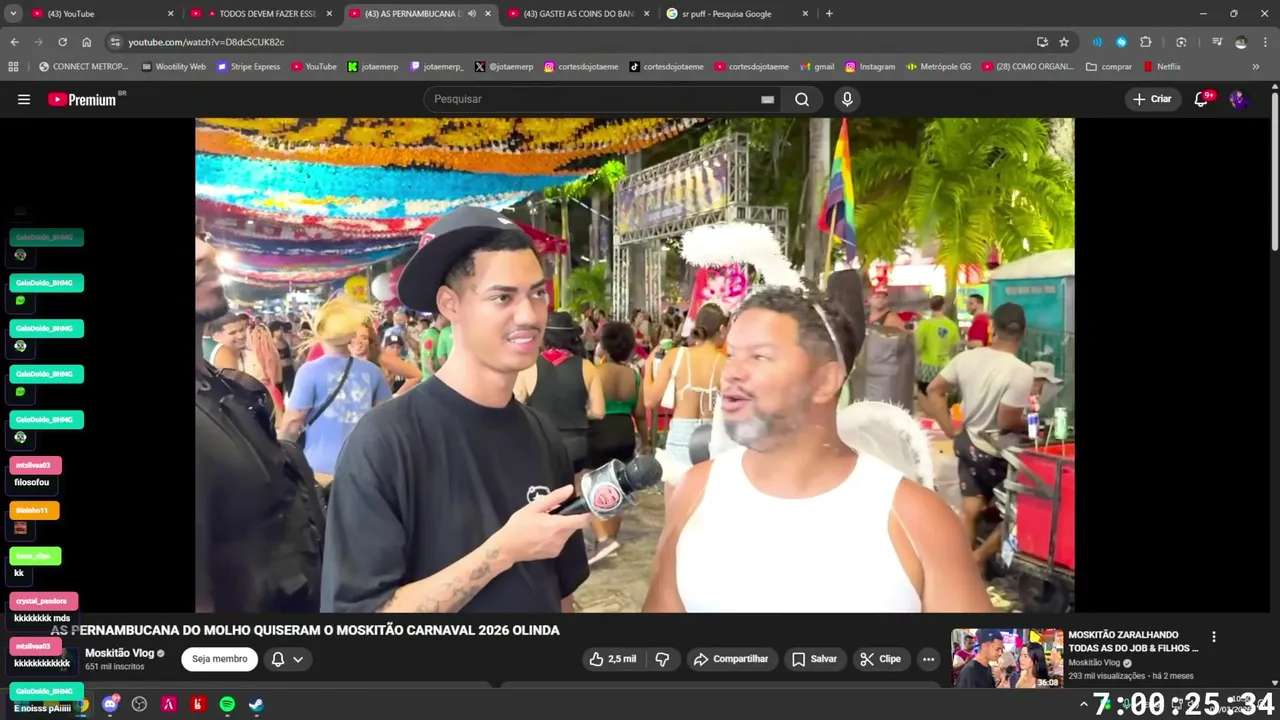This screenshot has width=1280, height=720.
Task: Open options menu for recommended Moskitão video
Action: point(1214,637)
